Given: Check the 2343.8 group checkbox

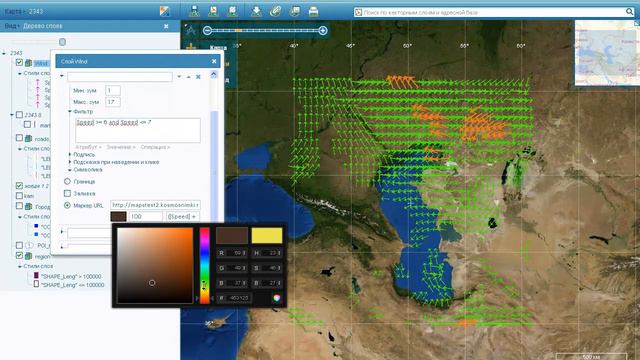Looking at the screenshot, I should pos(19,115).
